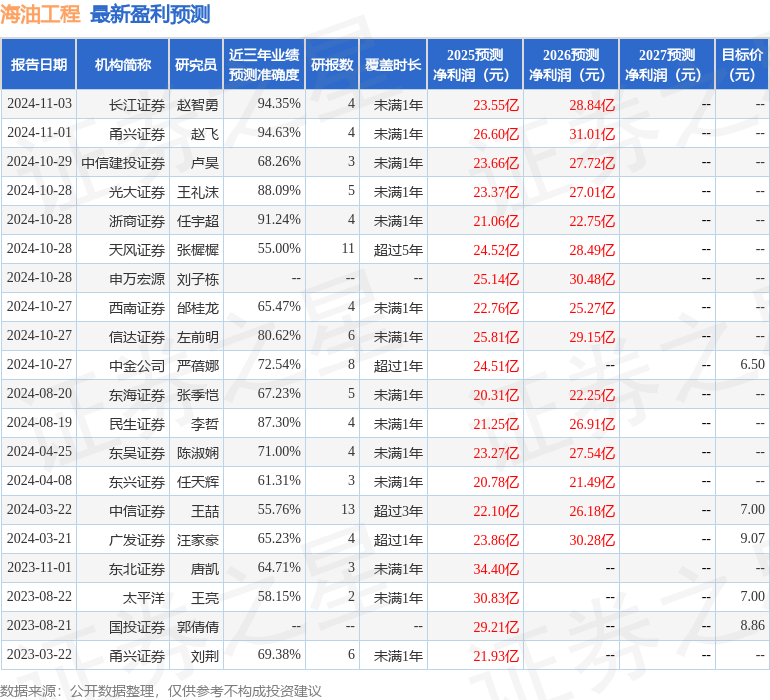Click the 东北证券 institution cell
770x700 pixels.
(137, 568)
